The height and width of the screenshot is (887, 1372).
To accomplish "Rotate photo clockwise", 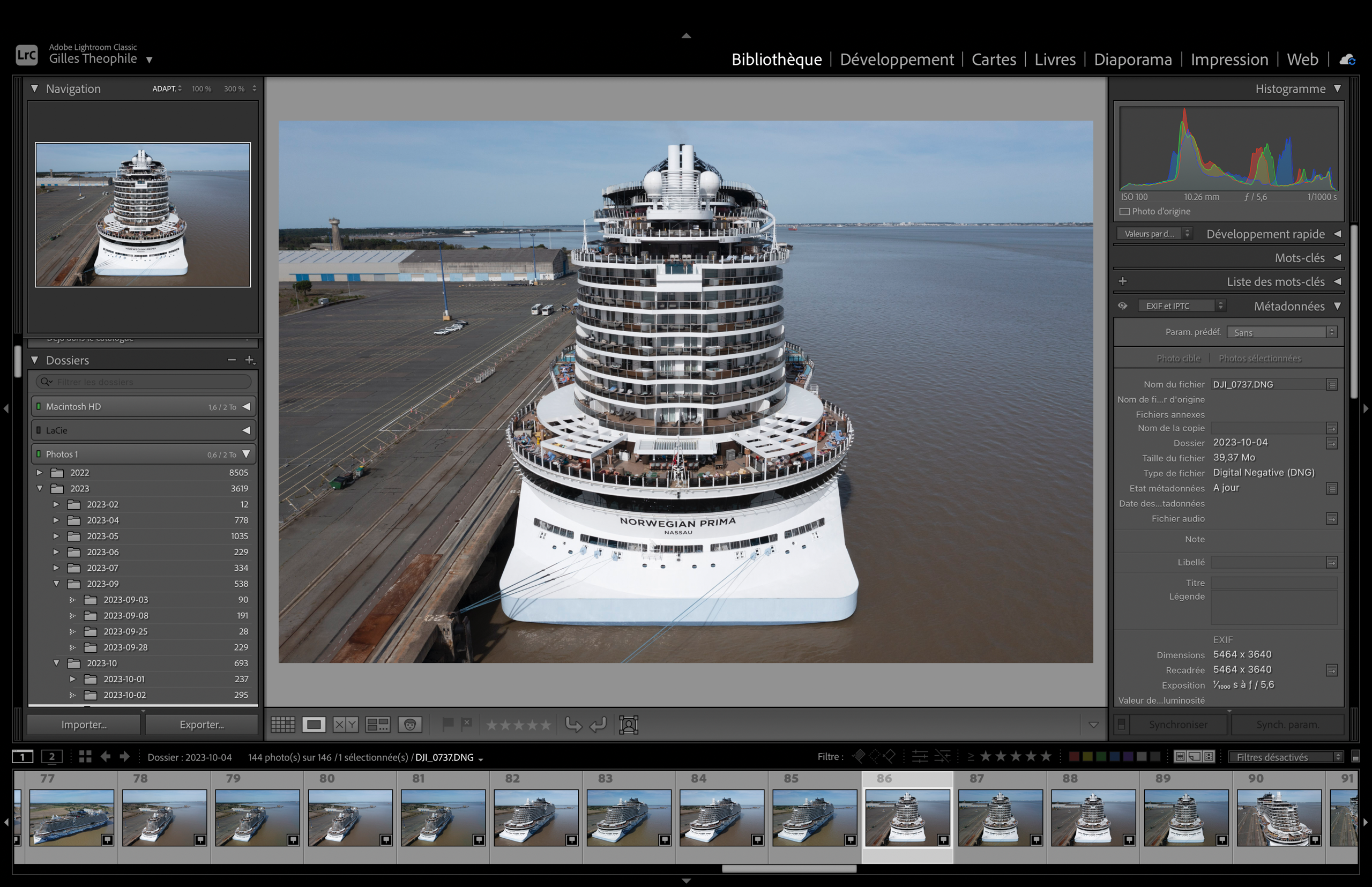I will click(599, 725).
